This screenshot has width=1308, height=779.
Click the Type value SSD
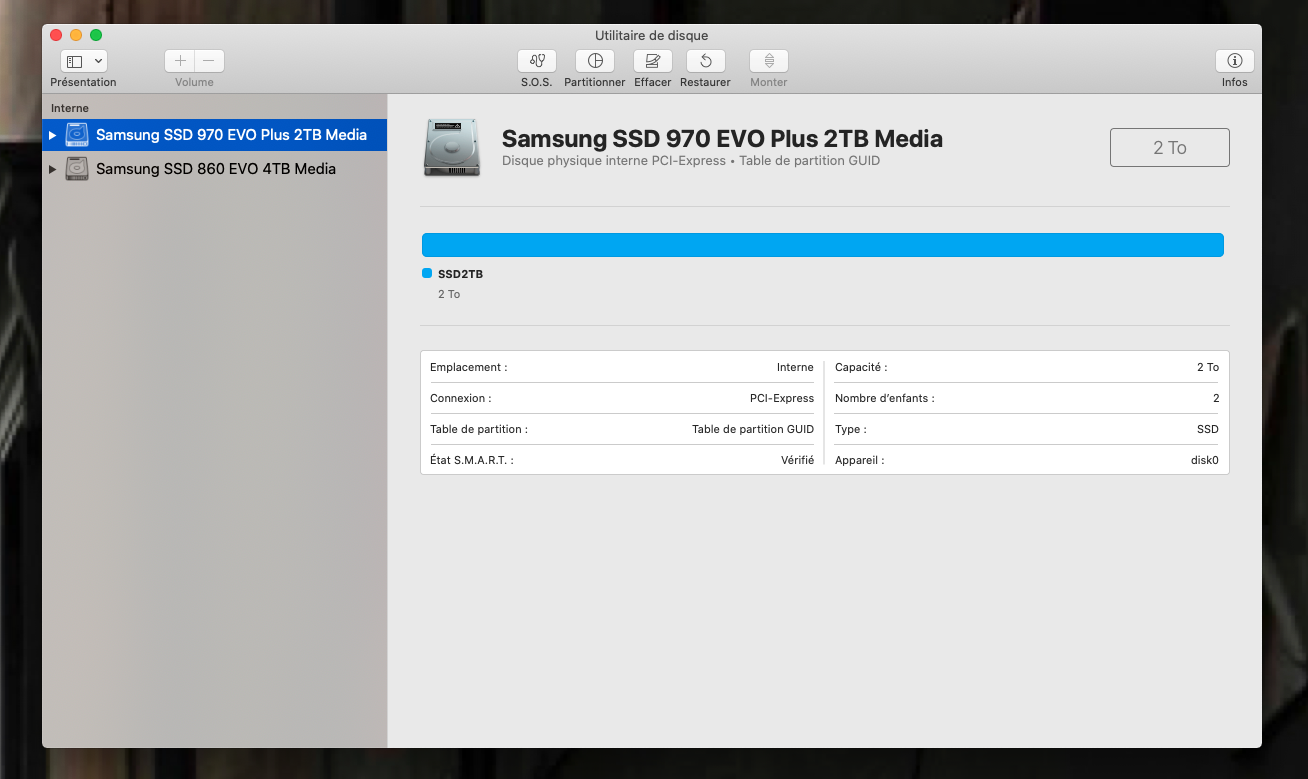click(1208, 429)
